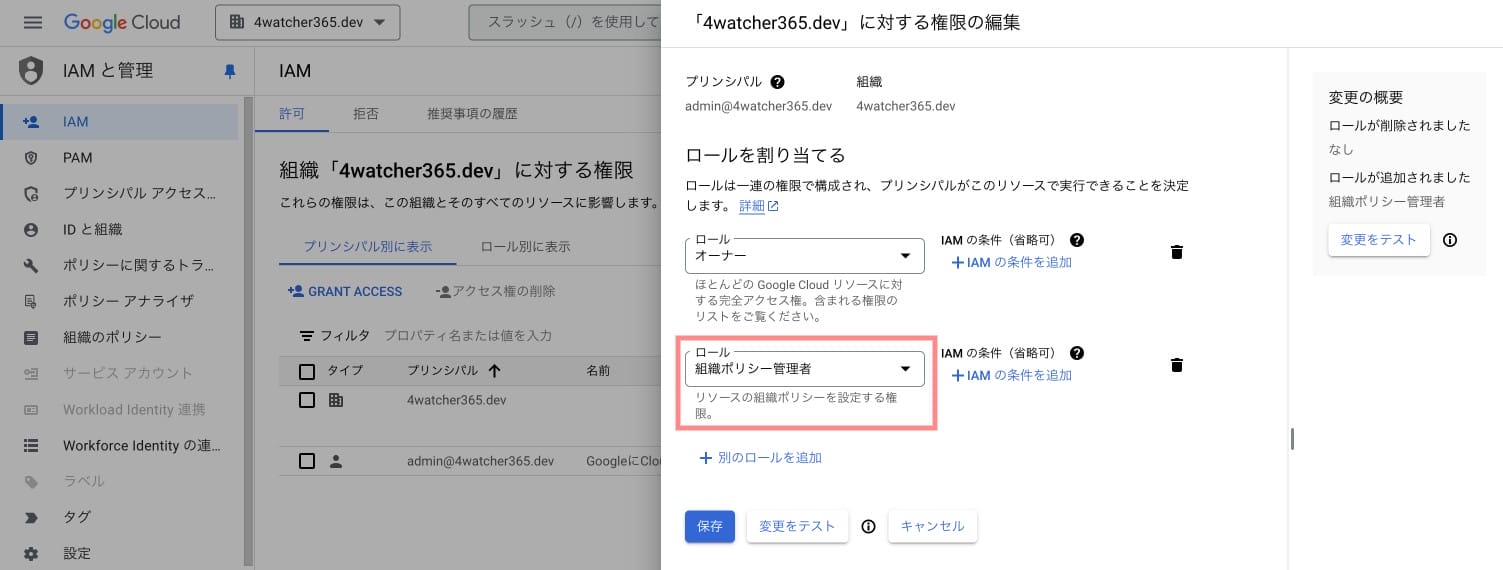Image resolution: width=1503 pixels, height=570 pixels.
Task: Open the 組織ポリシー管理者 role dropdown
Action: [805, 368]
